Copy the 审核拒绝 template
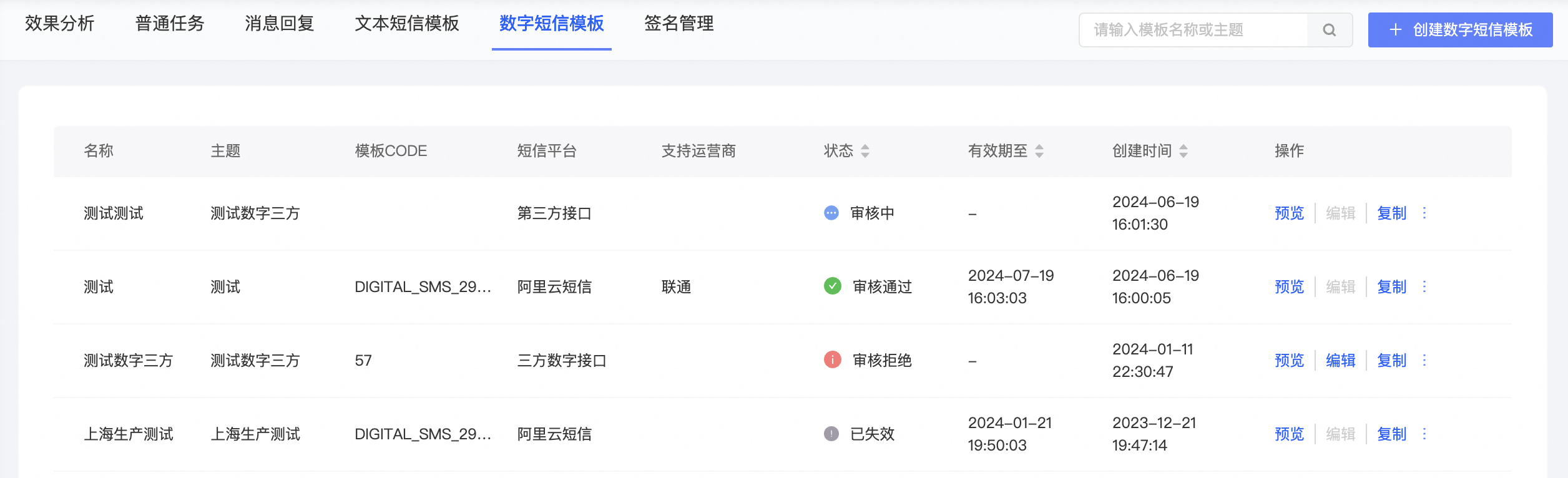This screenshot has width=1568, height=478. click(1392, 361)
